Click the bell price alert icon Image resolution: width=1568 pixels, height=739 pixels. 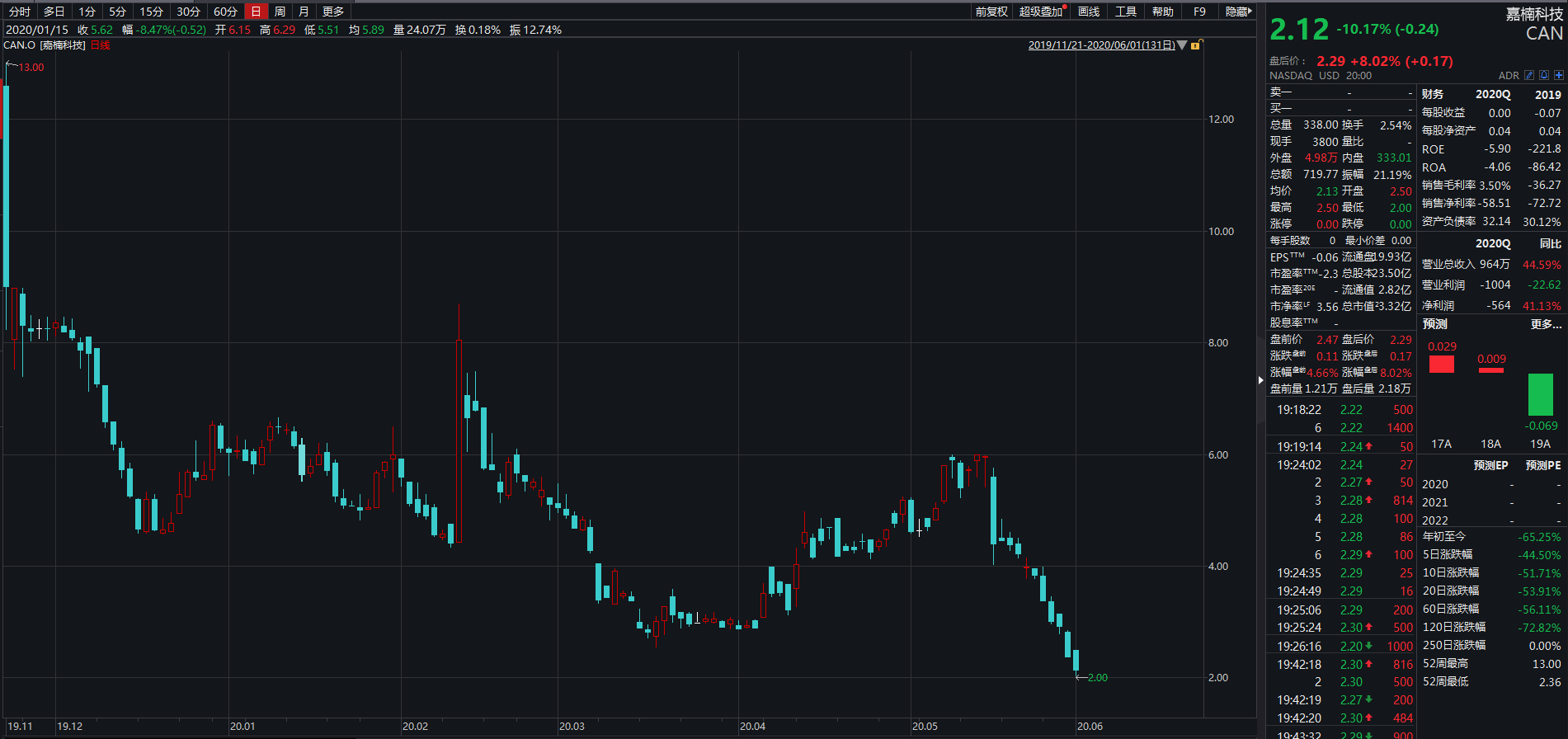click(x=1544, y=75)
